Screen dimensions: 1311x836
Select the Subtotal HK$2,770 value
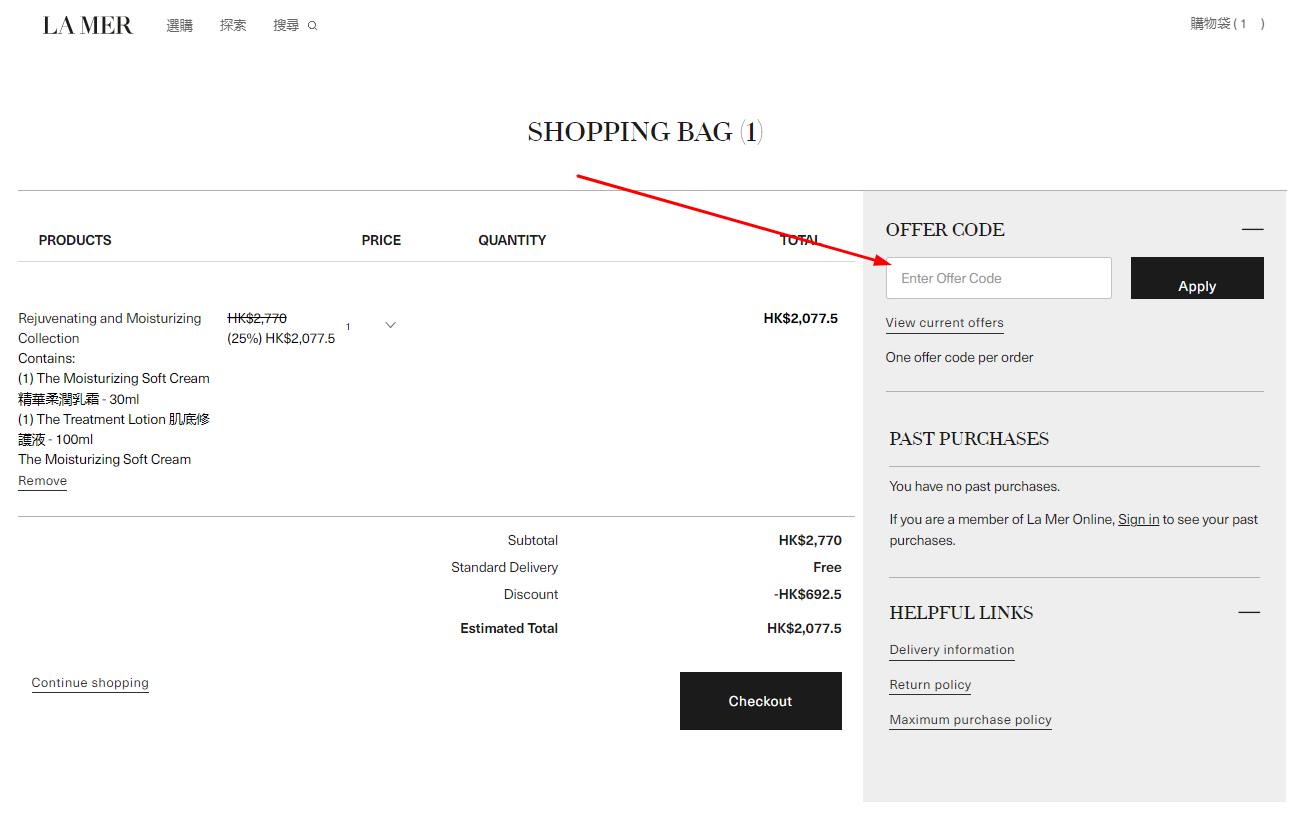810,540
